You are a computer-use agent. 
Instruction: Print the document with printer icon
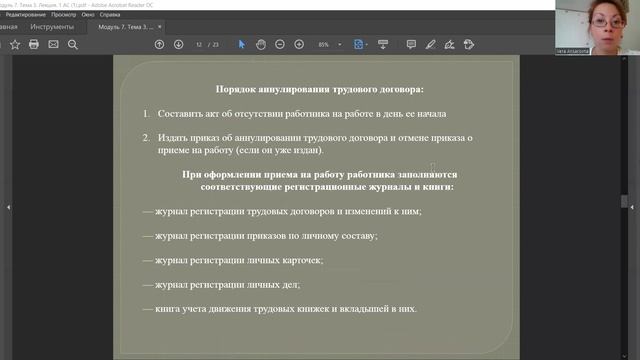(34, 44)
